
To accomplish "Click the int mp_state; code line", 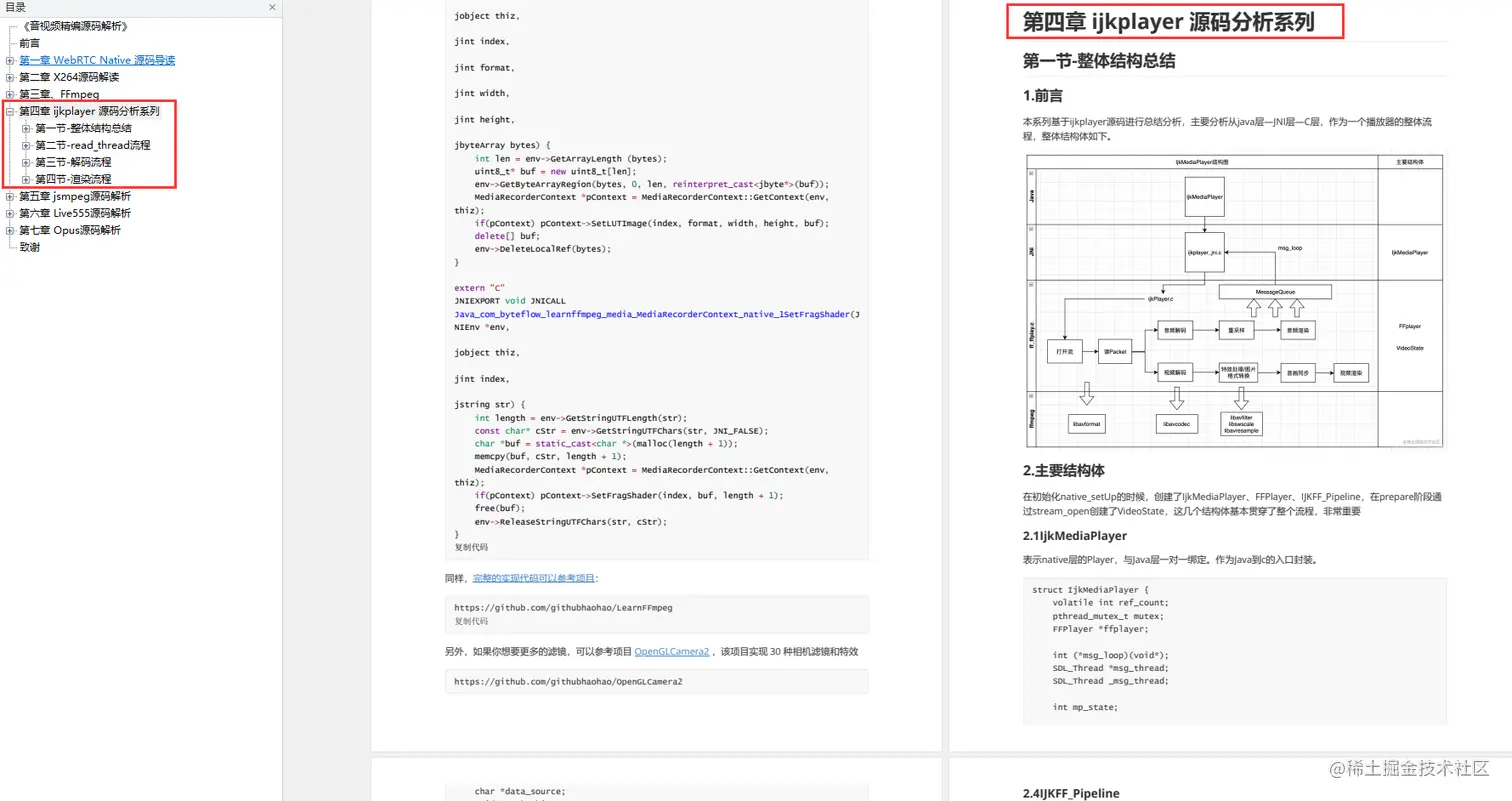I will point(1085,706).
